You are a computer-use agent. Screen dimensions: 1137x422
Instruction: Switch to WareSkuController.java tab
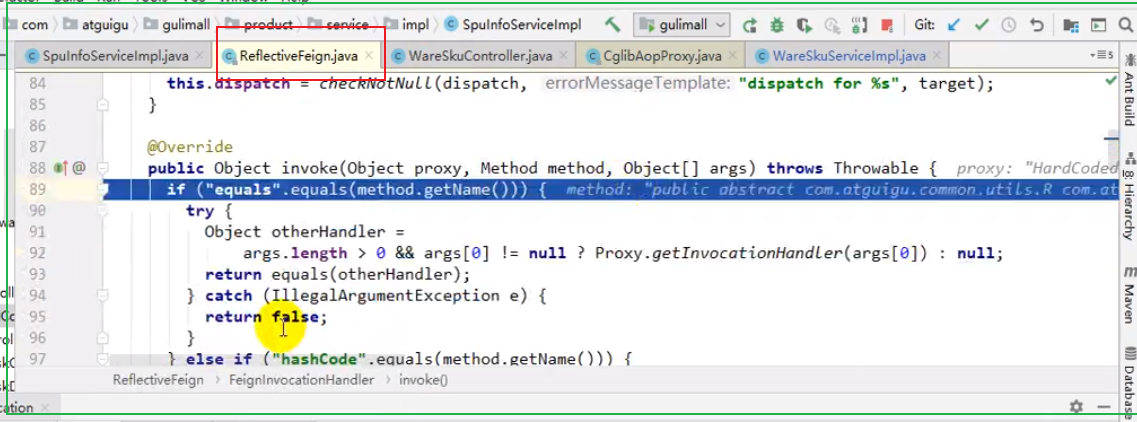tap(481, 56)
